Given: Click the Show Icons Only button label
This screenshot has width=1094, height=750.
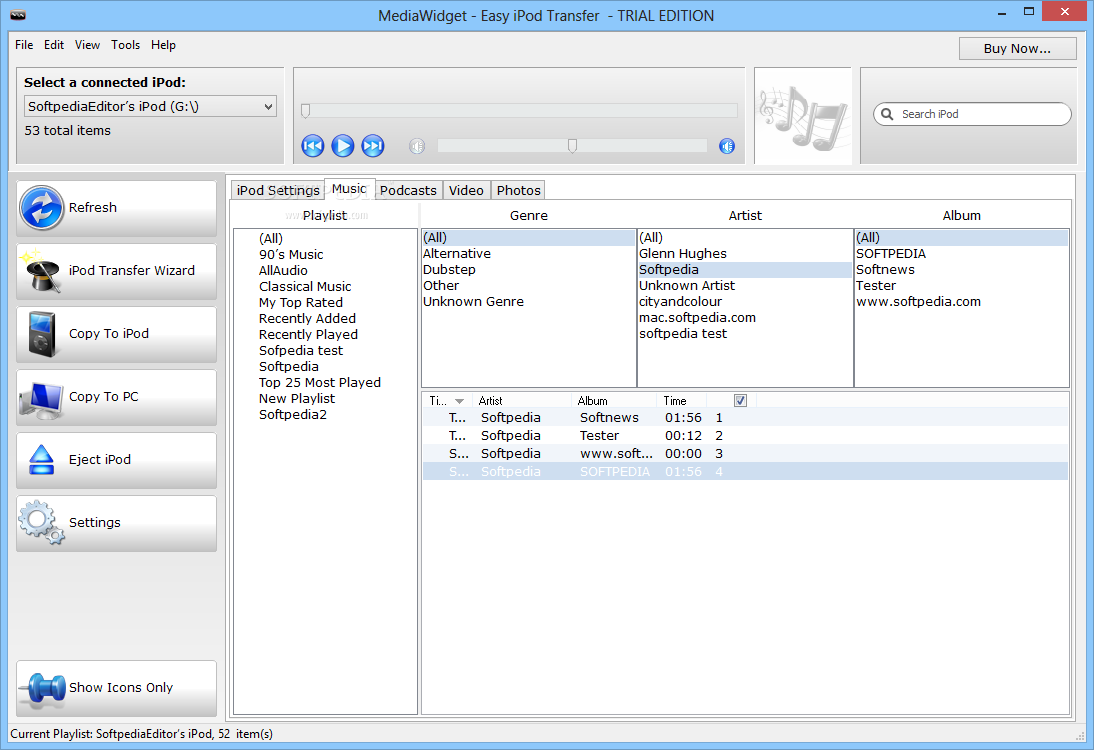Looking at the screenshot, I should [121, 688].
